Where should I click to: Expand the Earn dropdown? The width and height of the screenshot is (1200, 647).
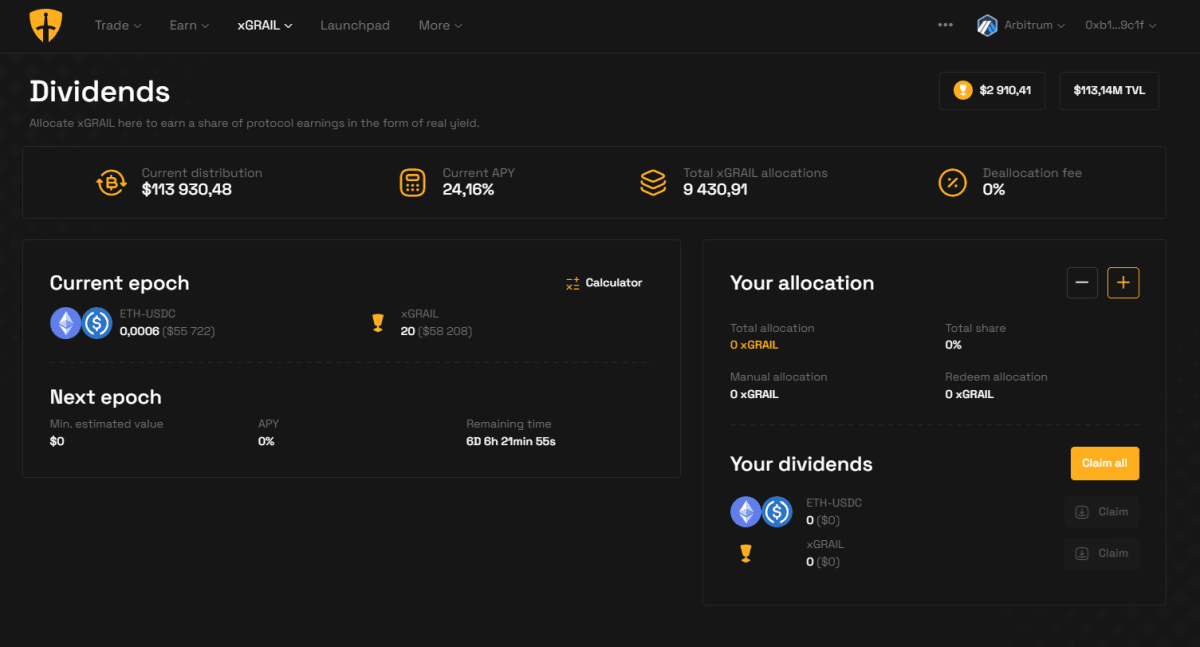tap(188, 25)
